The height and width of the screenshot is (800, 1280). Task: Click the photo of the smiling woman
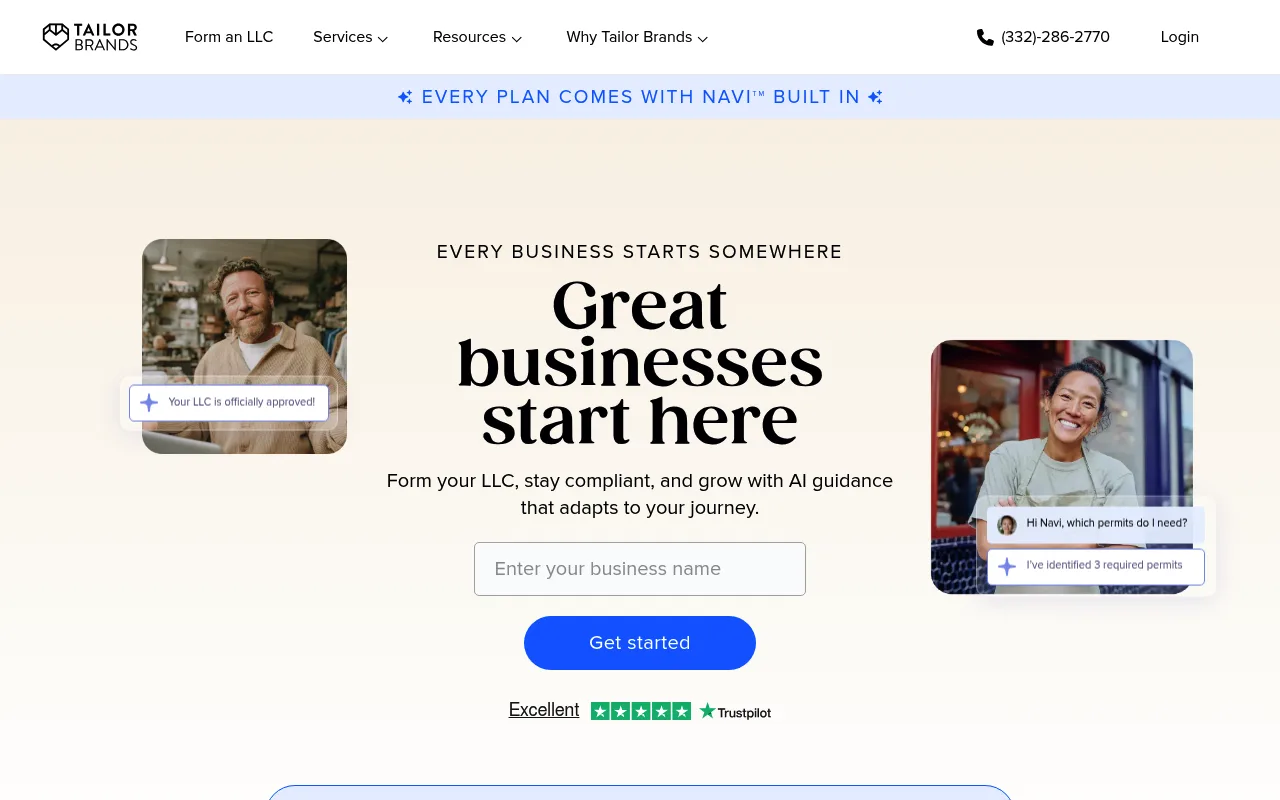[1062, 467]
